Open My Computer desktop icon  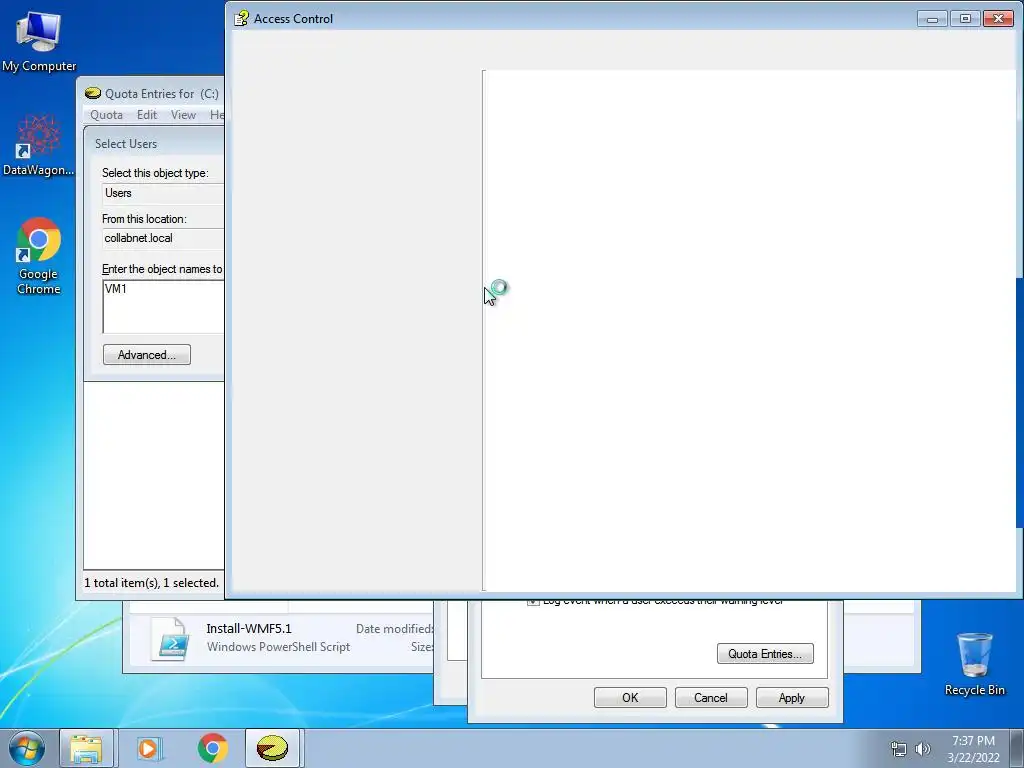click(39, 40)
